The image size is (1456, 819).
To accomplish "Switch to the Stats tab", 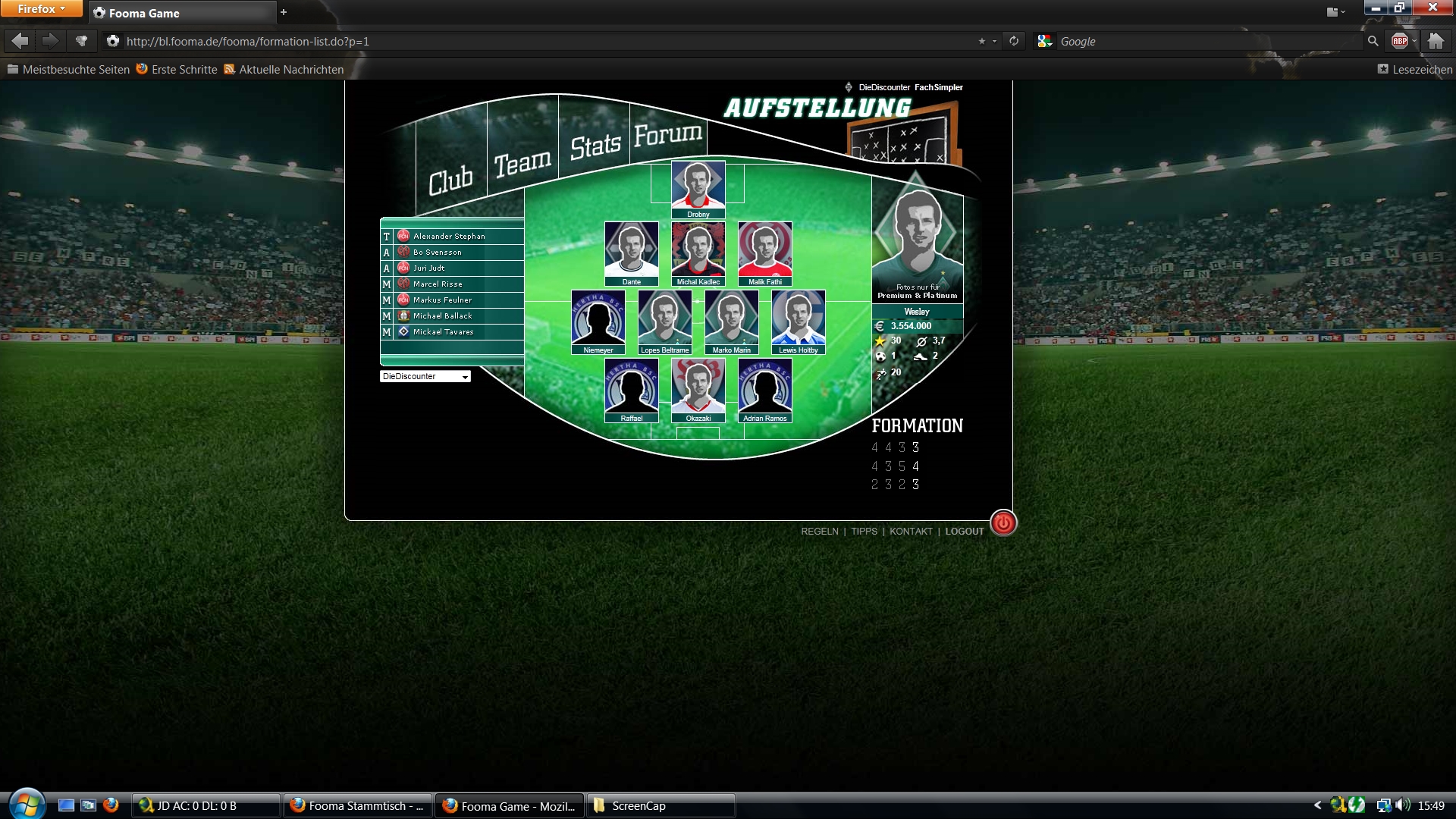I will [595, 146].
